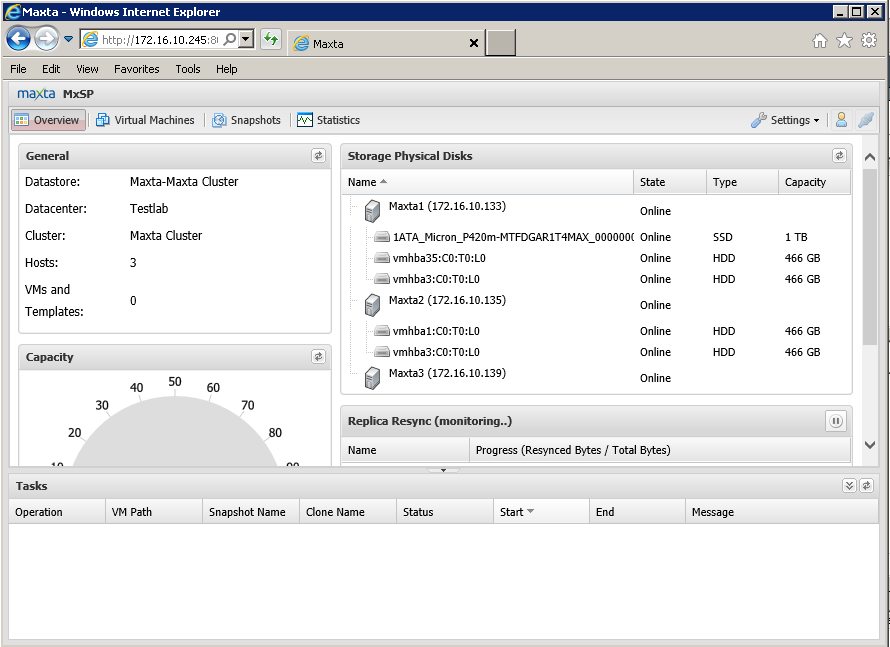
Task: Select vmhba35:C0:T0:L0 disk row
Action: [596, 258]
